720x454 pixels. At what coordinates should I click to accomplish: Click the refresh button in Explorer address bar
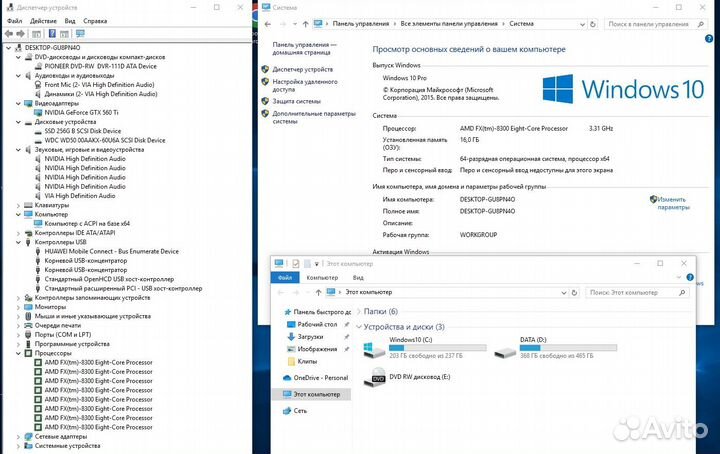click(x=574, y=292)
